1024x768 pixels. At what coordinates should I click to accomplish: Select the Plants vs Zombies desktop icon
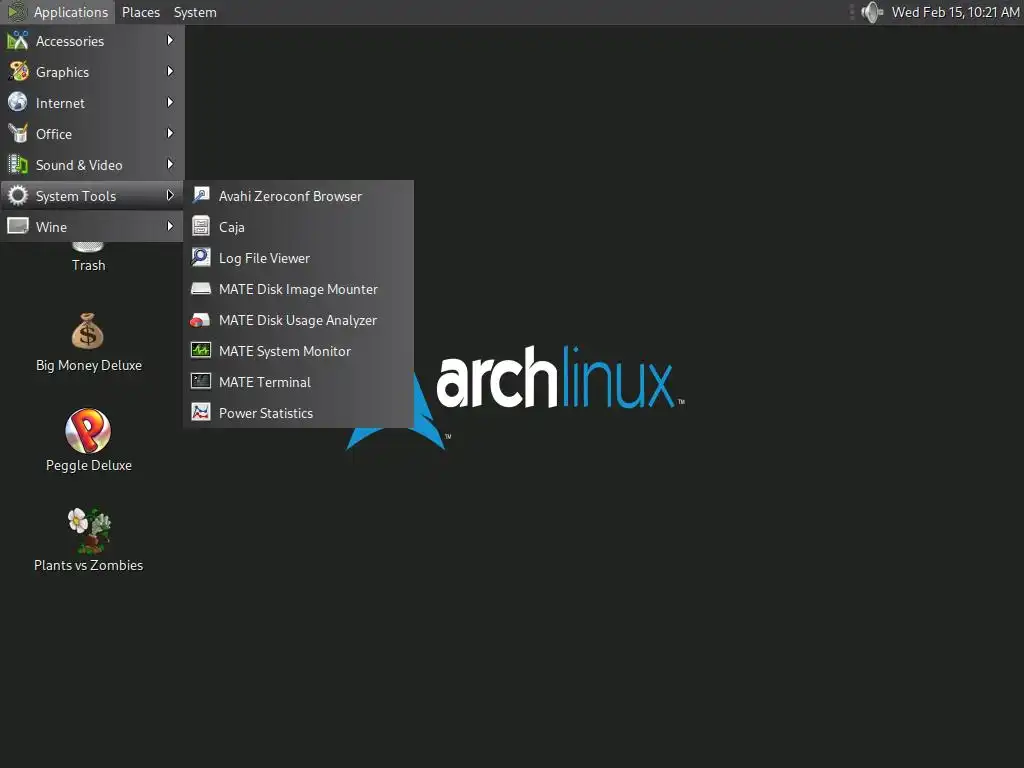click(89, 531)
